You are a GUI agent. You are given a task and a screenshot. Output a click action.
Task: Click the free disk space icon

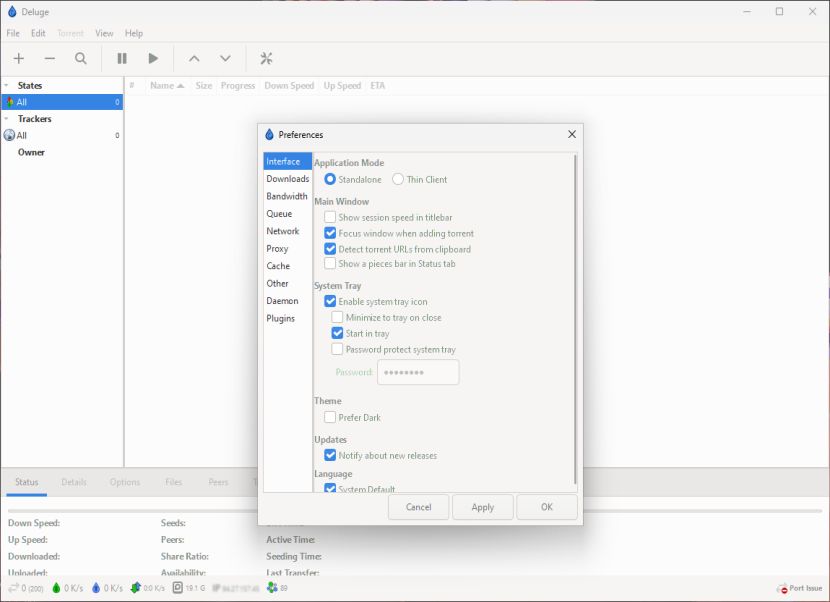pyautogui.click(x=177, y=588)
